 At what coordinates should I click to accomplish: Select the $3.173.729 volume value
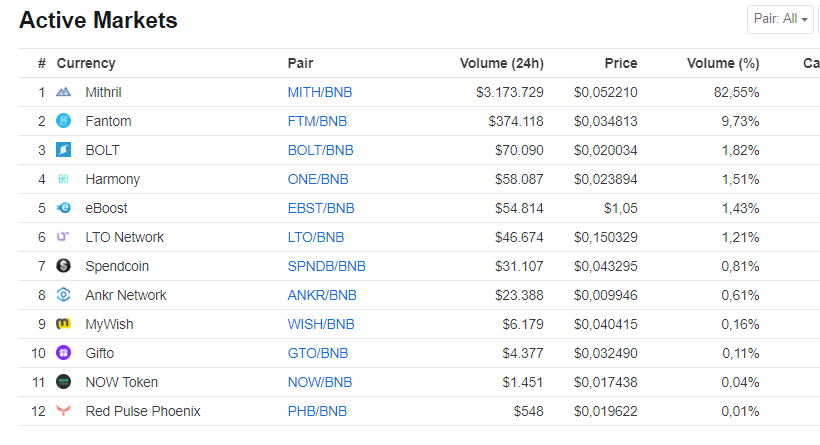509,93
